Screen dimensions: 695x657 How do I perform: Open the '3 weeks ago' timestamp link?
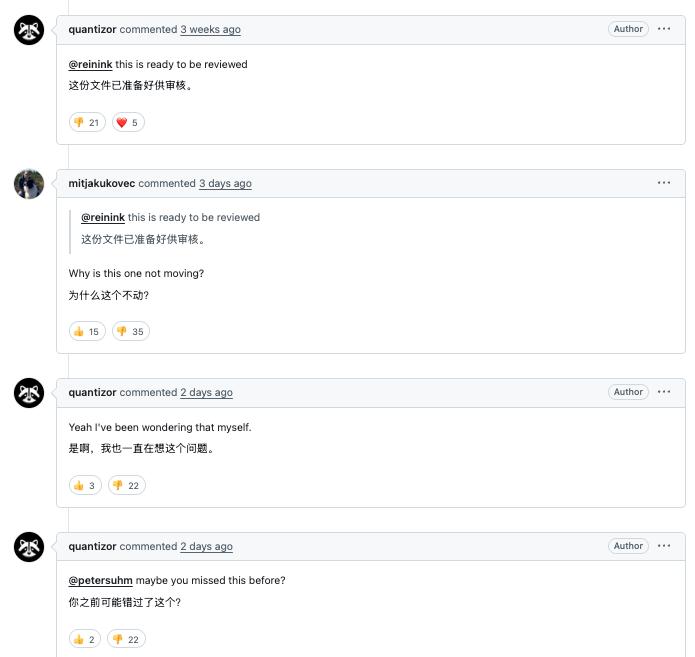point(210,30)
